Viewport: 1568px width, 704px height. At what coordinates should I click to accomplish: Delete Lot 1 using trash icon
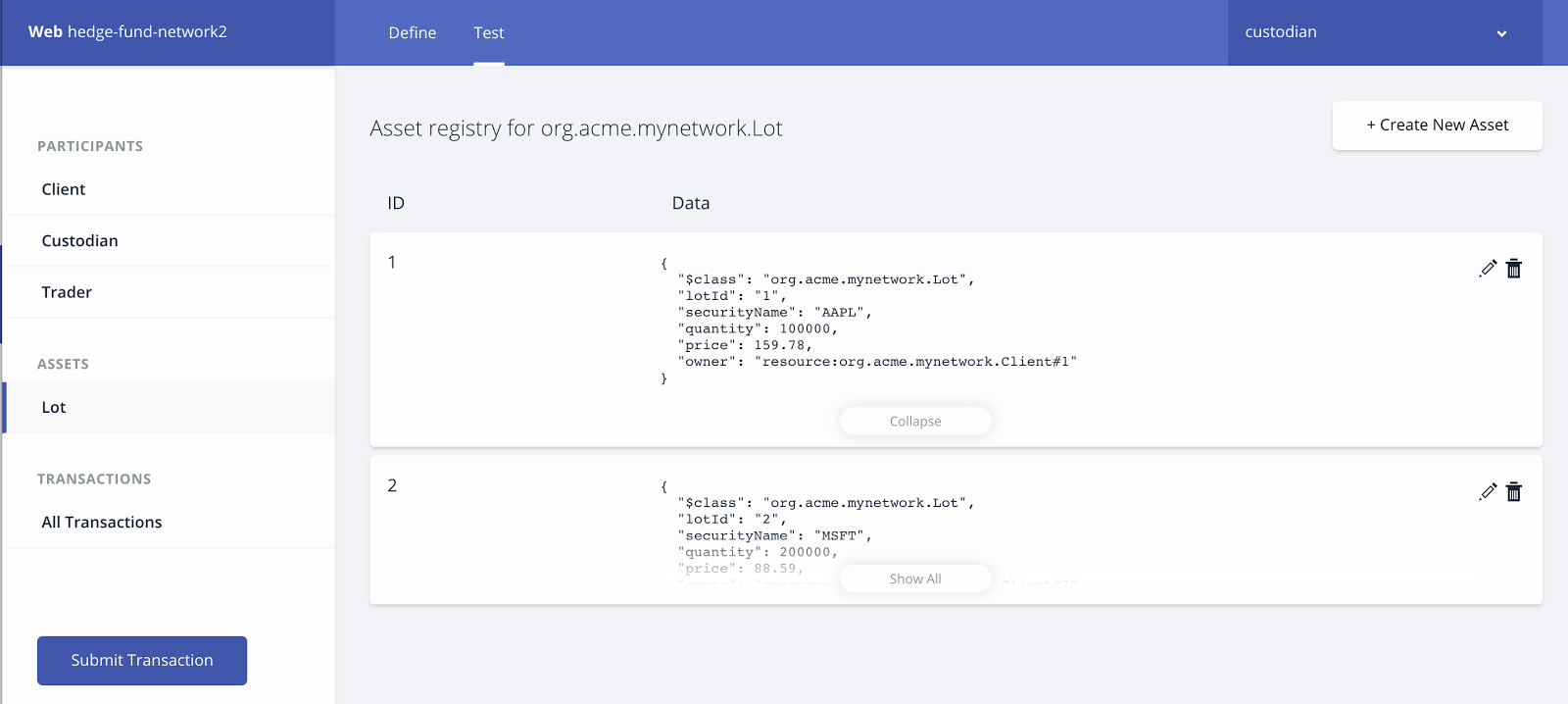1514,269
